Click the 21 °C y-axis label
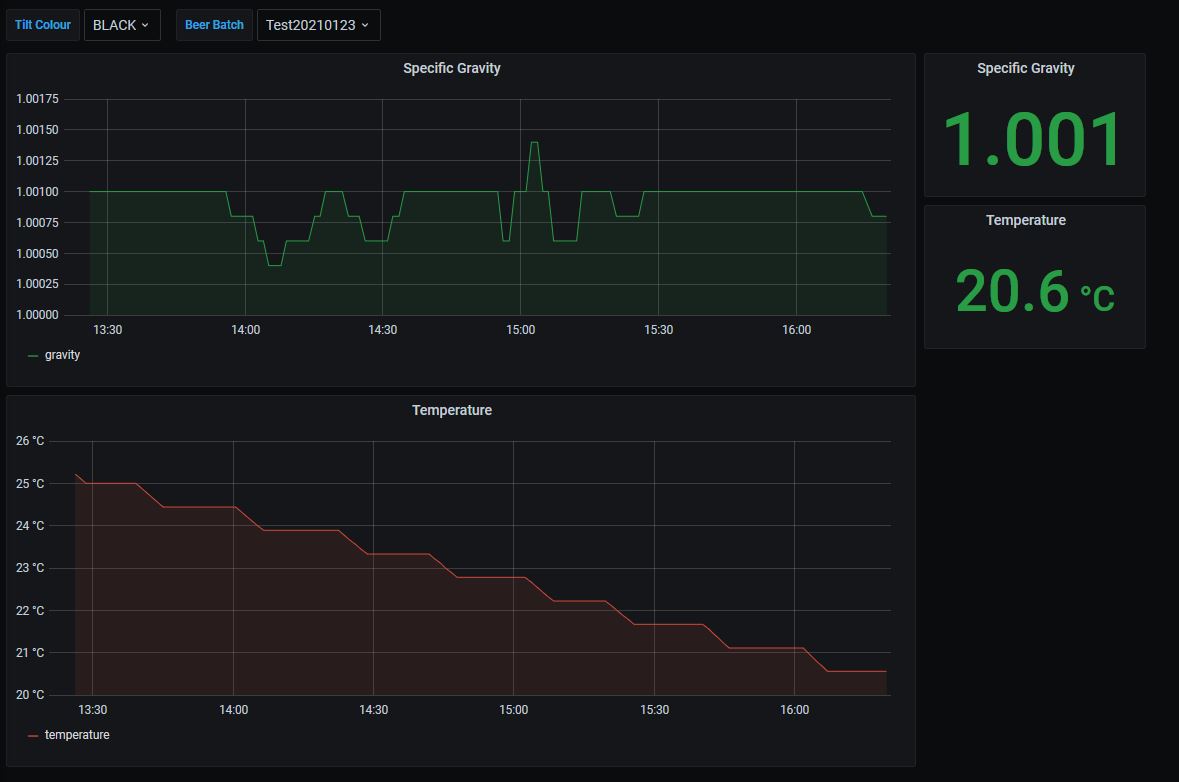 coord(30,653)
